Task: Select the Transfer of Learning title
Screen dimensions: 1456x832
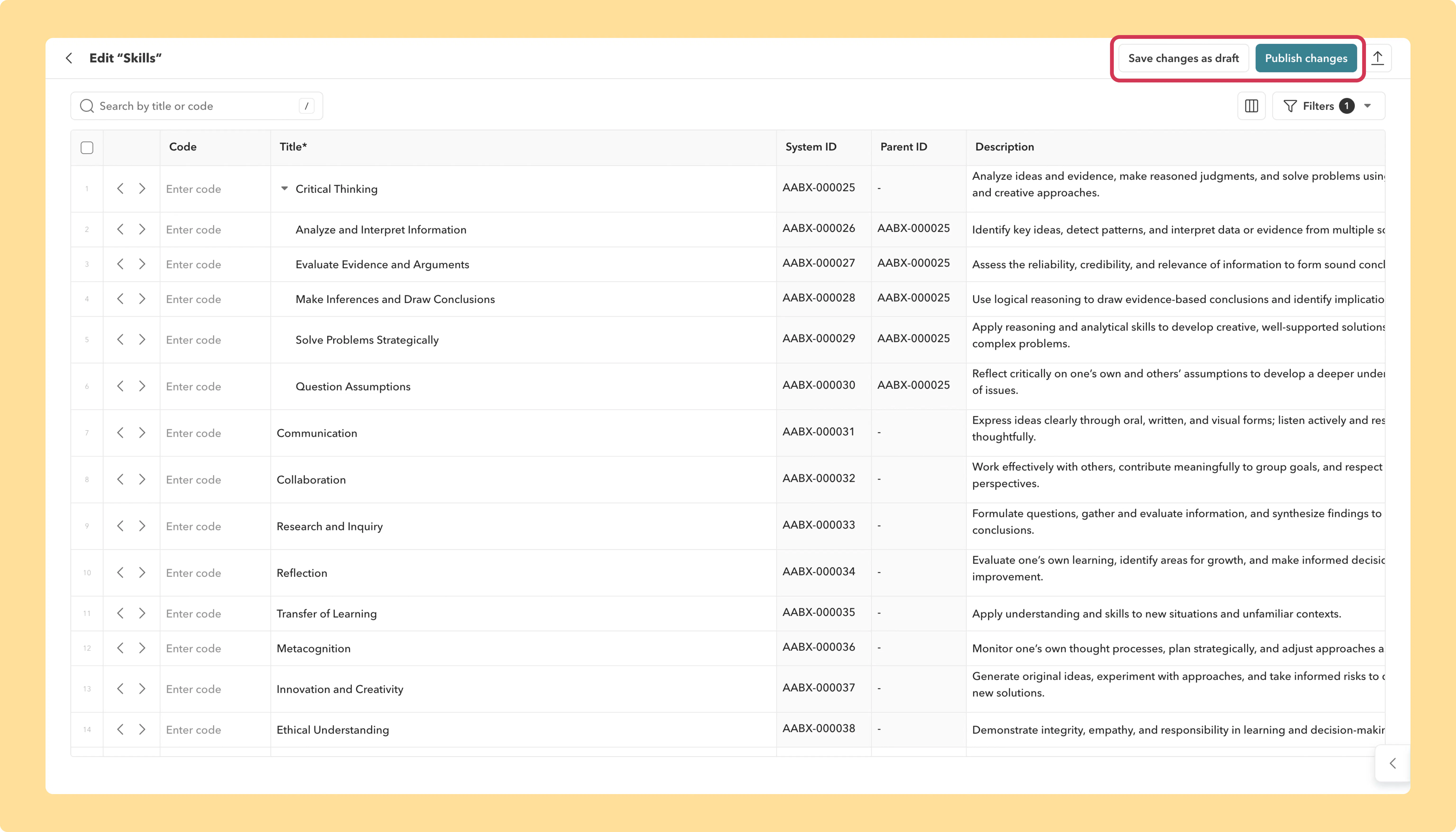Action: pos(326,614)
